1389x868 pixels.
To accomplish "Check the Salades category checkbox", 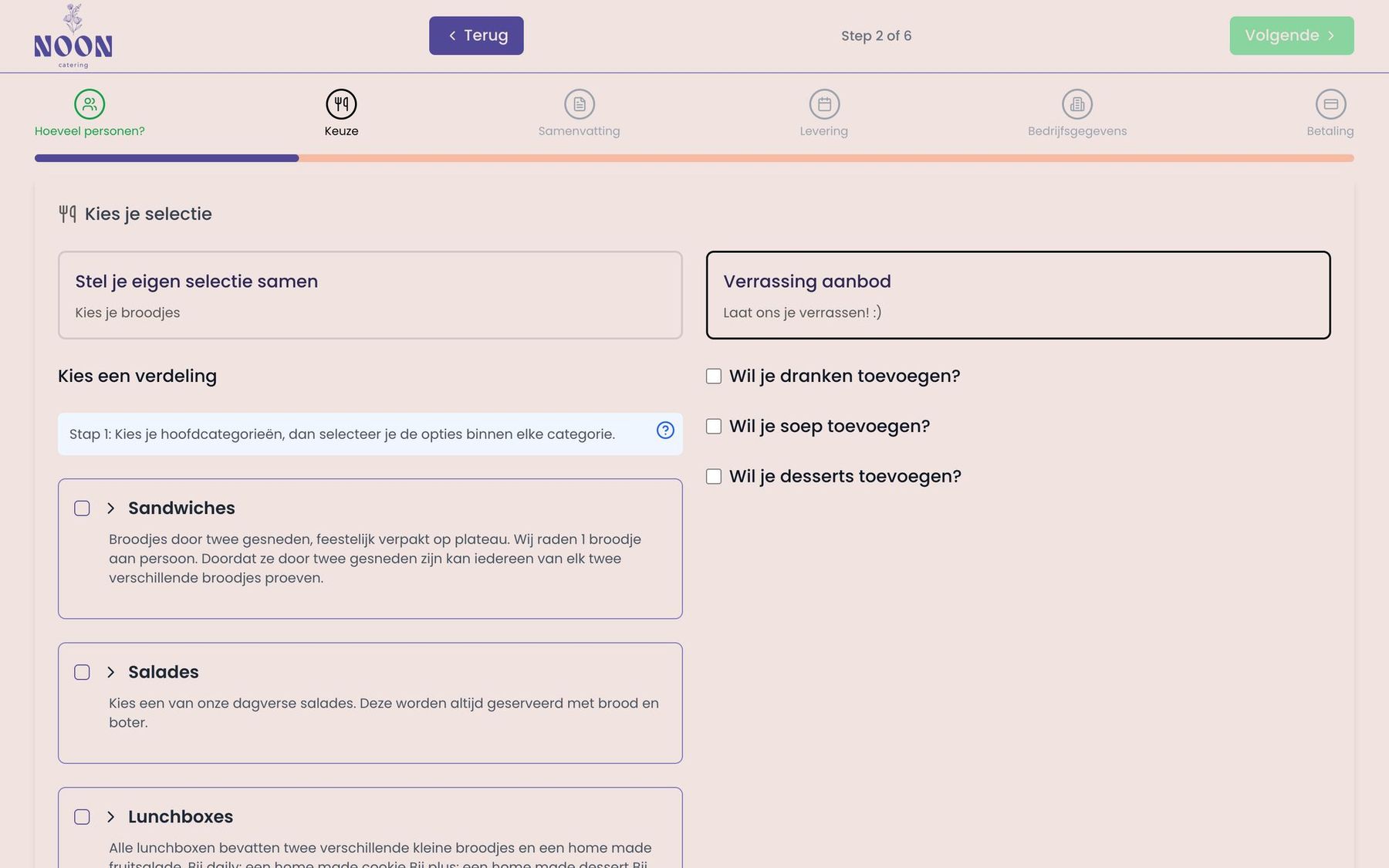I will 82,672.
